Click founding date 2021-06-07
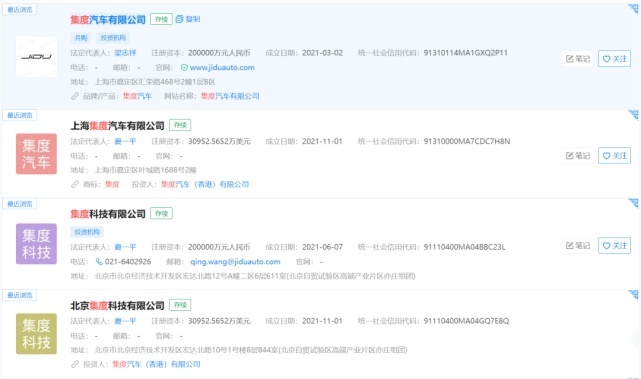Image resolution: width=641 pixels, height=379 pixels. (x=323, y=247)
